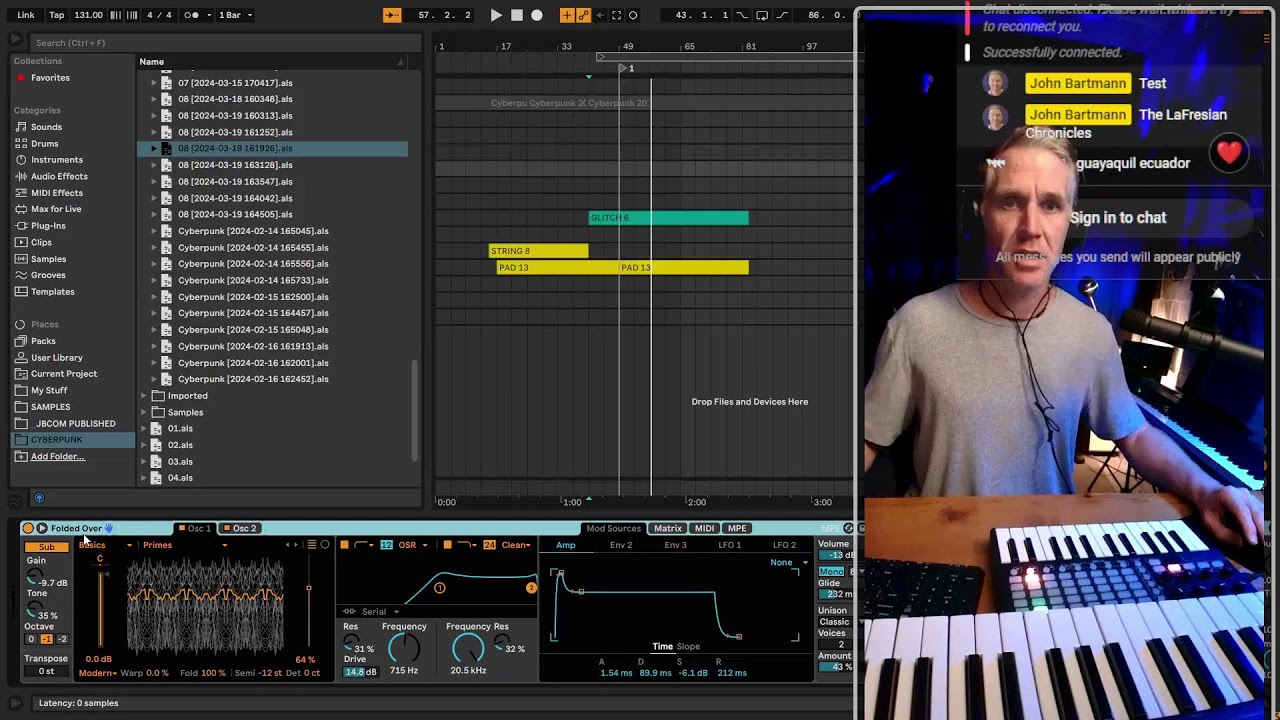The height and width of the screenshot is (720, 1280).
Task: Expand the Samples folder in file list
Action: [x=144, y=412]
